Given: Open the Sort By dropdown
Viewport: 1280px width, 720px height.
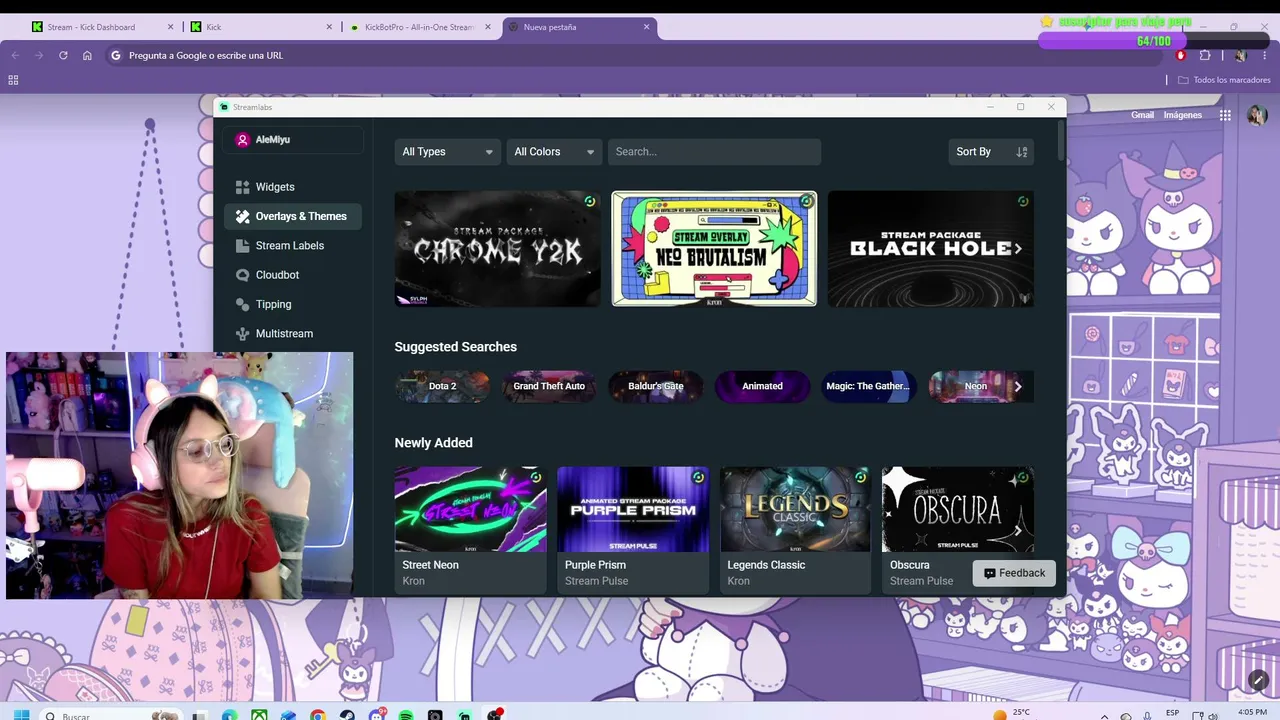Looking at the screenshot, I should point(991,152).
